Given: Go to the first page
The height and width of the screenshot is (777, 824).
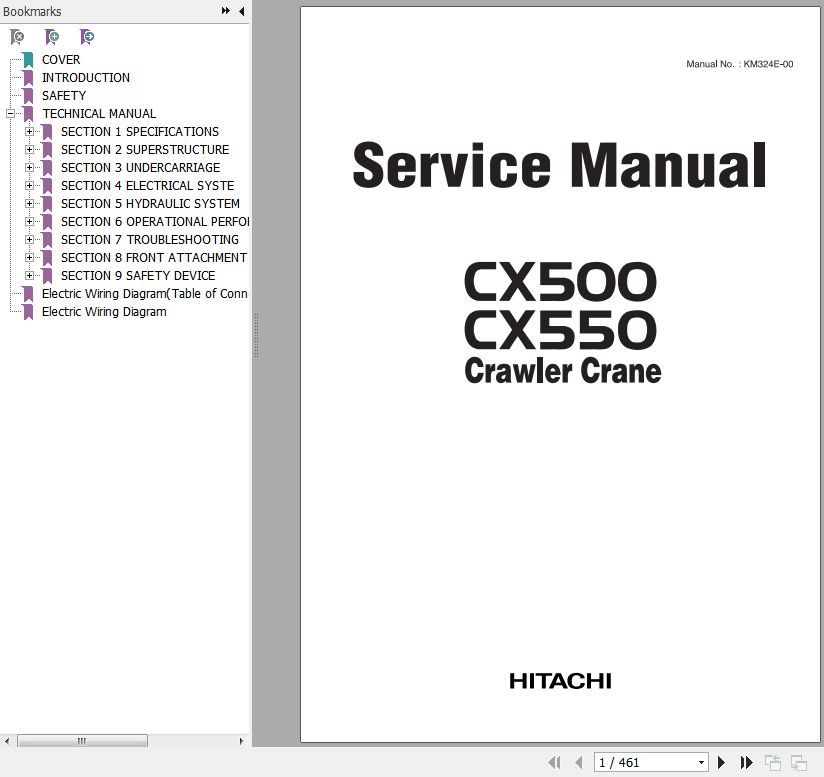Looking at the screenshot, I should pos(554,762).
